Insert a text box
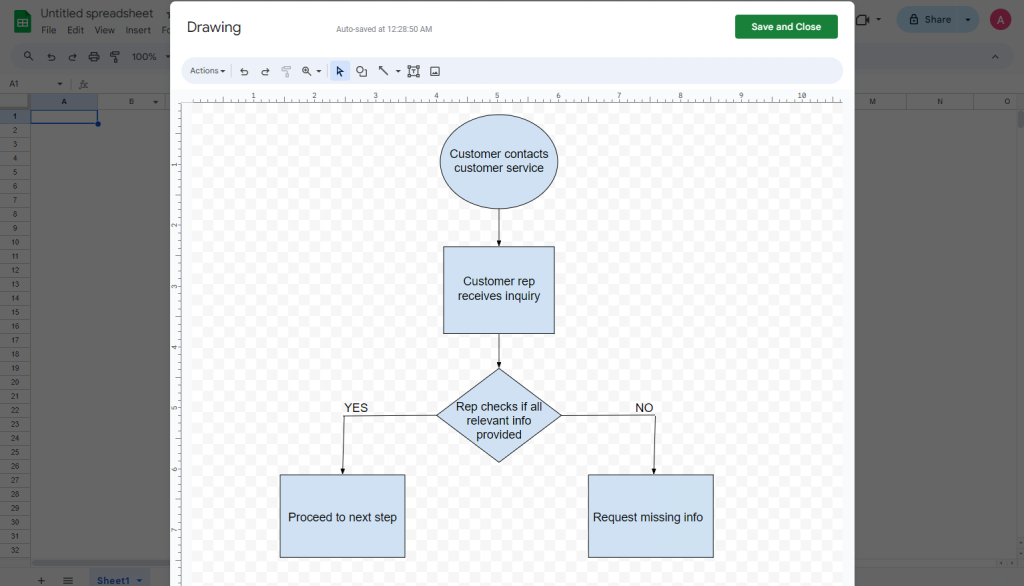Image resolution: width=1024 pixels, height=586 pixels. pyautogui.click(x=413, y=71)
